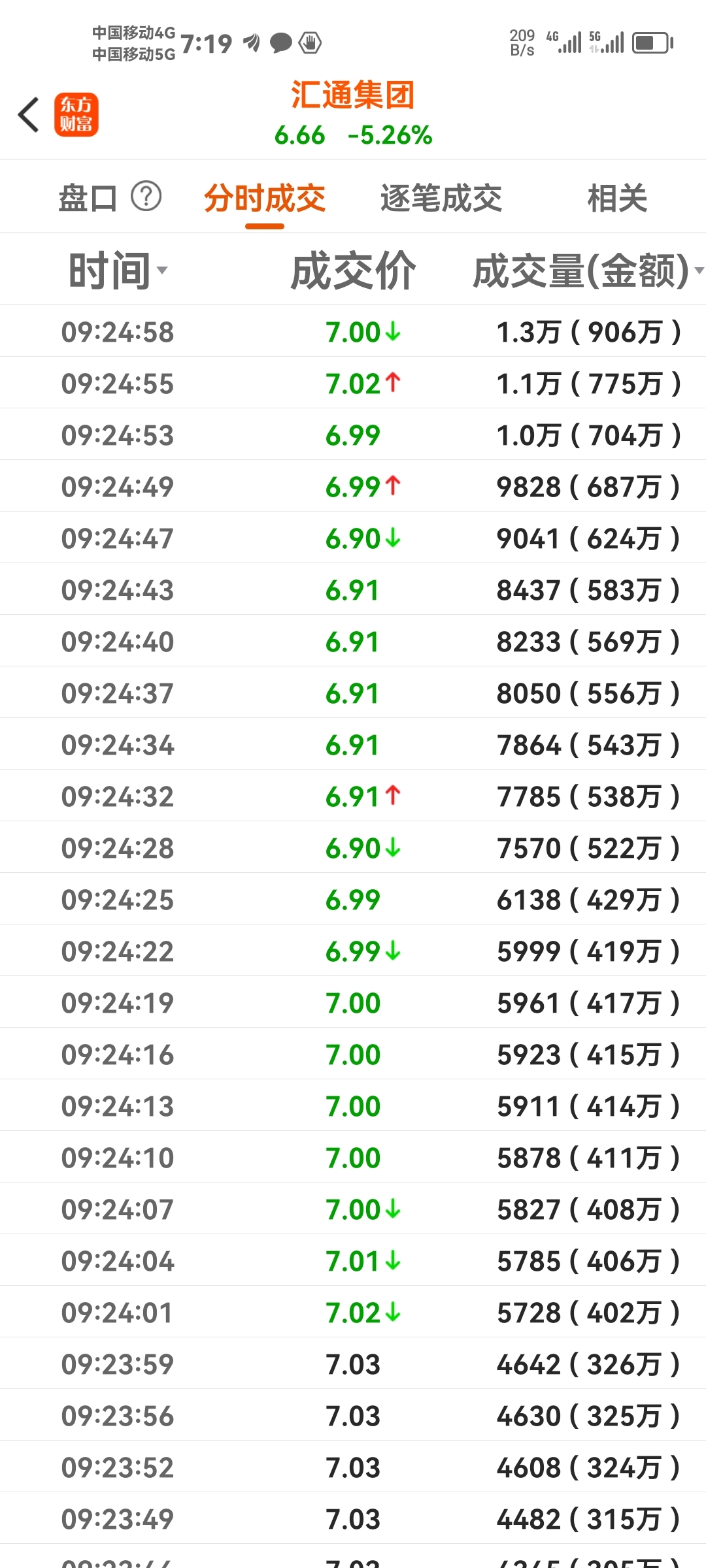This screenshot has width=706, height=1568.
Task: Tap the 成交价 column header
Action: pyautogui.click(x=353, y=270)
